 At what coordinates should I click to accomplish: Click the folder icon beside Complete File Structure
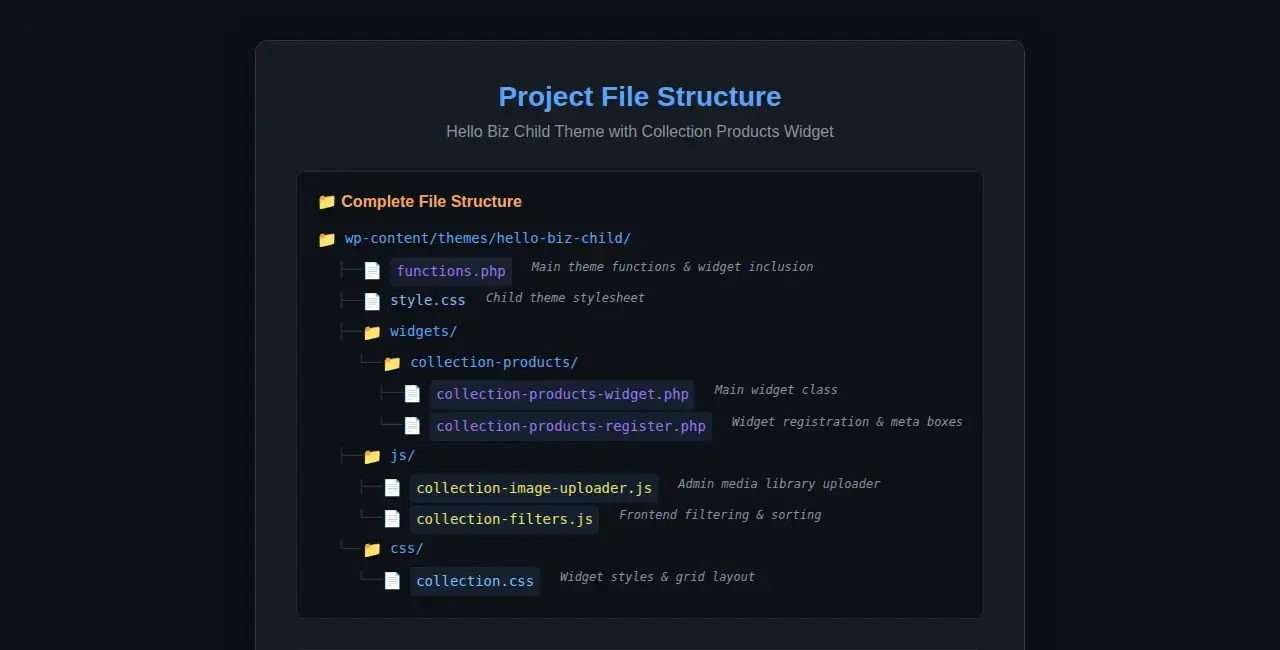pos(327,202)
